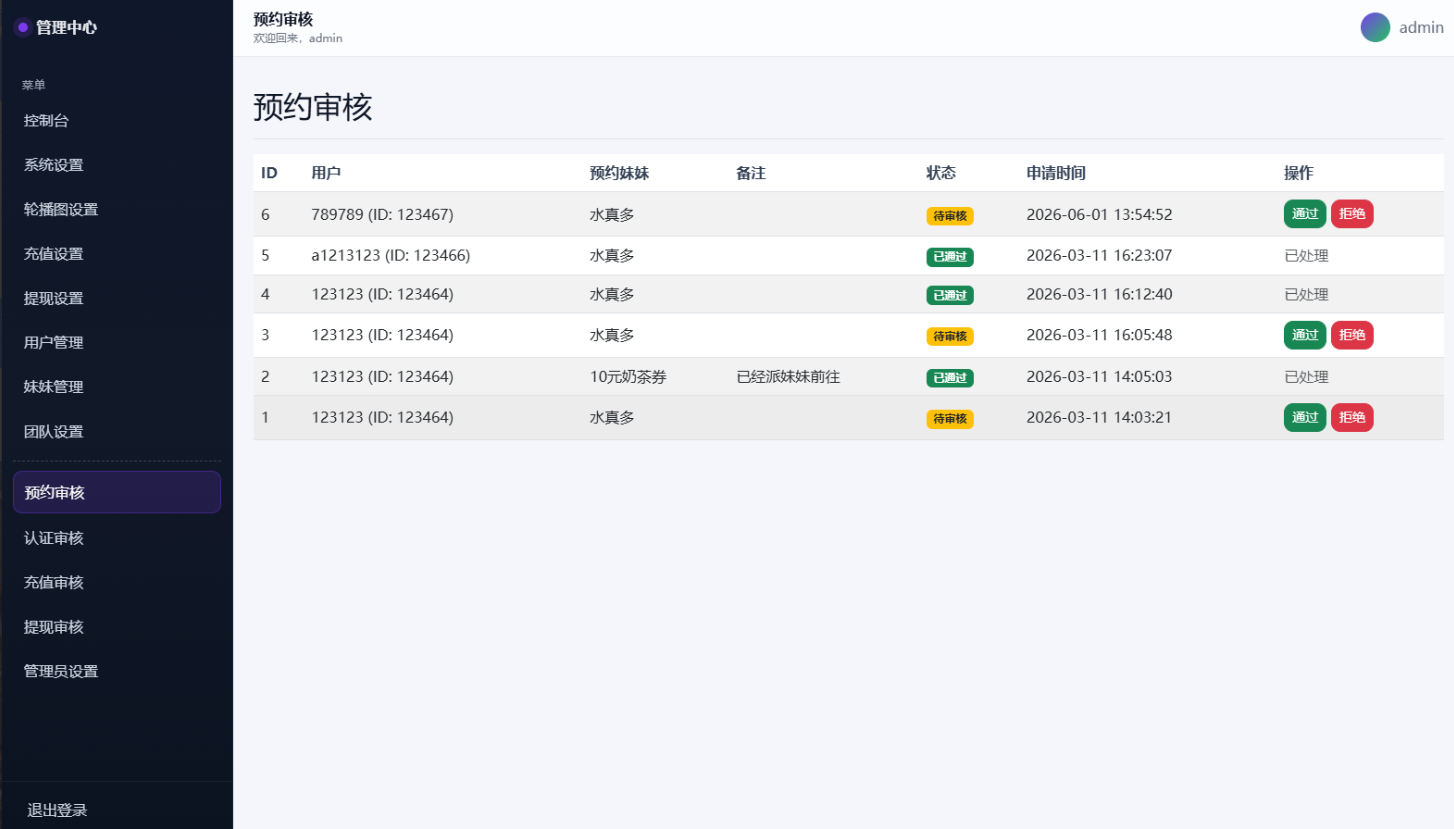
Task: Go to 充值审核 in the sidebar
Action: pyautogui.click(x=117, y=583)
